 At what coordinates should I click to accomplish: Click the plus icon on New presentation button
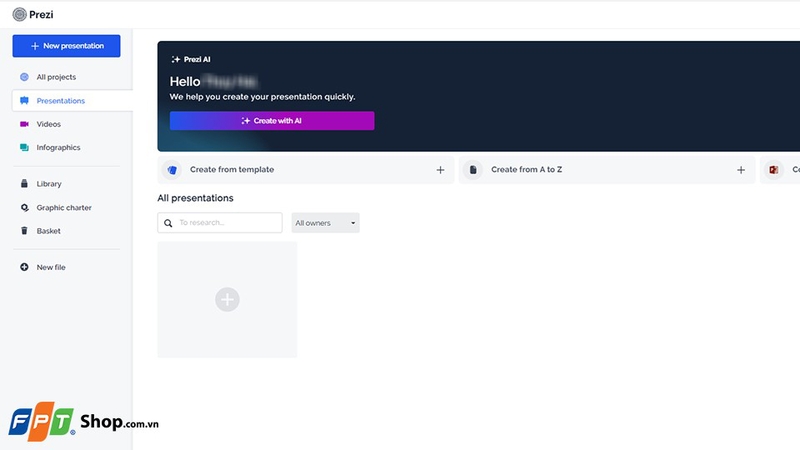(35, 46)
